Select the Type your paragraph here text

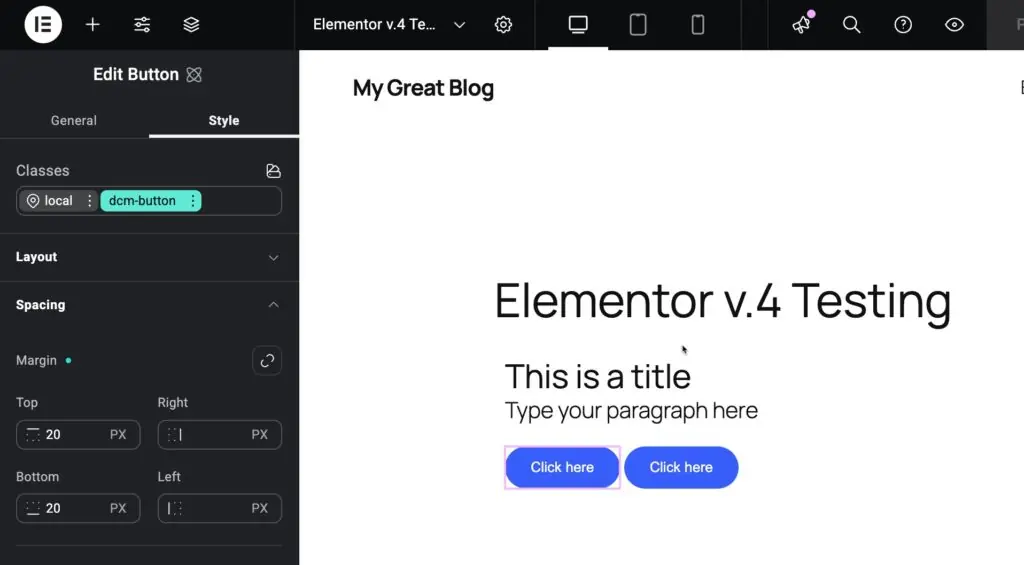pos(631,411)
